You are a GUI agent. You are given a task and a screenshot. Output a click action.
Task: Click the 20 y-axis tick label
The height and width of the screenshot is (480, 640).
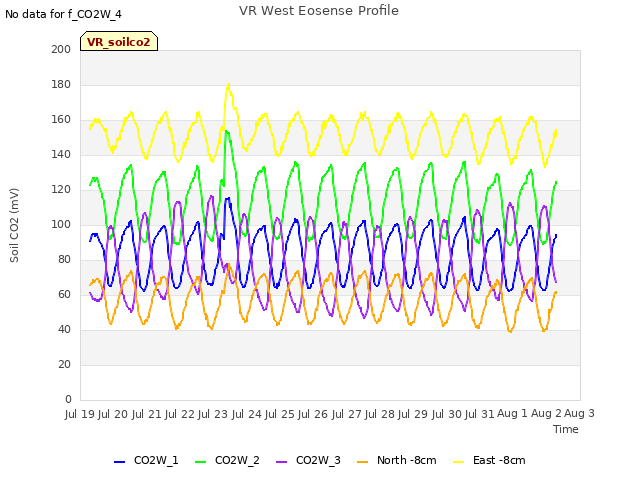tap(64, 364)
